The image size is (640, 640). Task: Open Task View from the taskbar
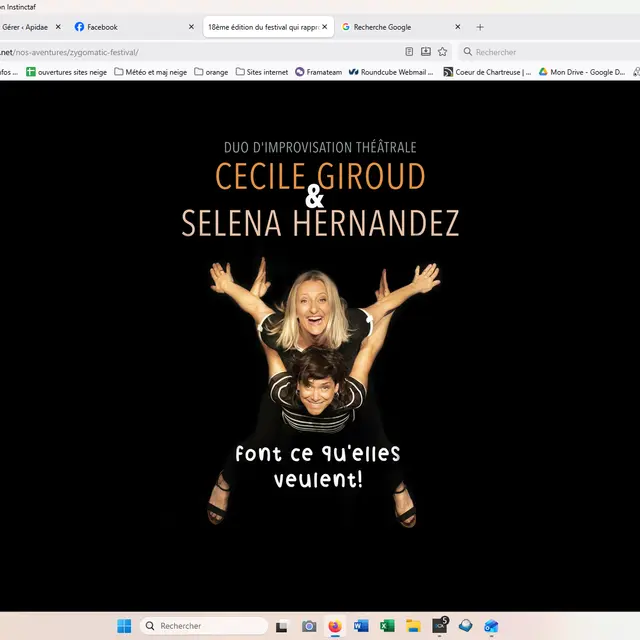pos(282,626)
